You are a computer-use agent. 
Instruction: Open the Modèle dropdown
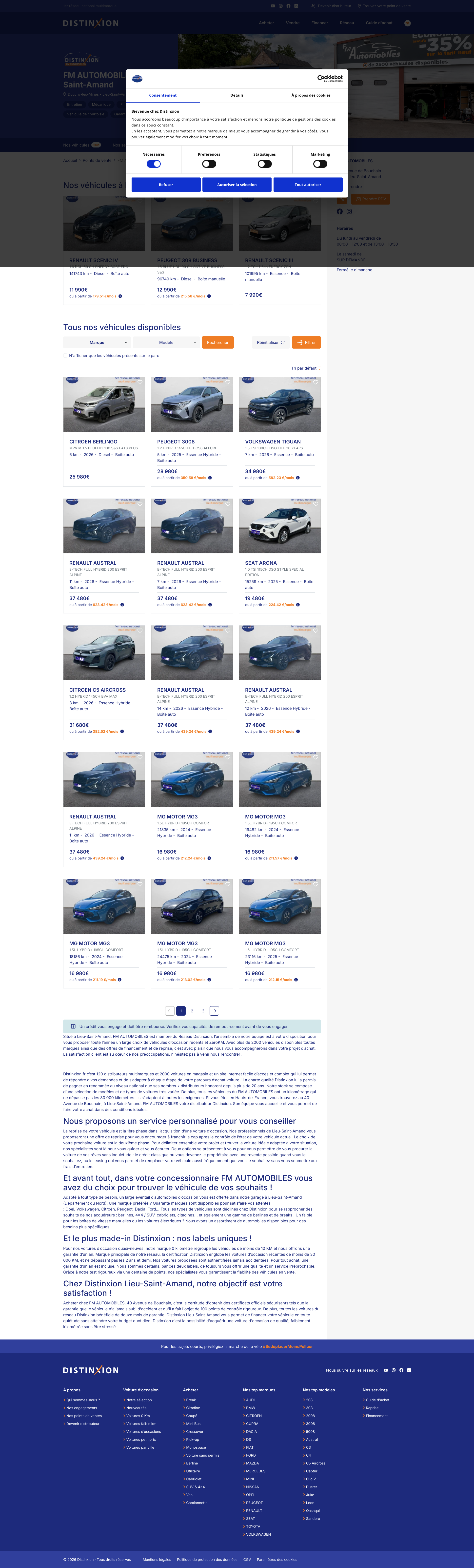point(166,343)
